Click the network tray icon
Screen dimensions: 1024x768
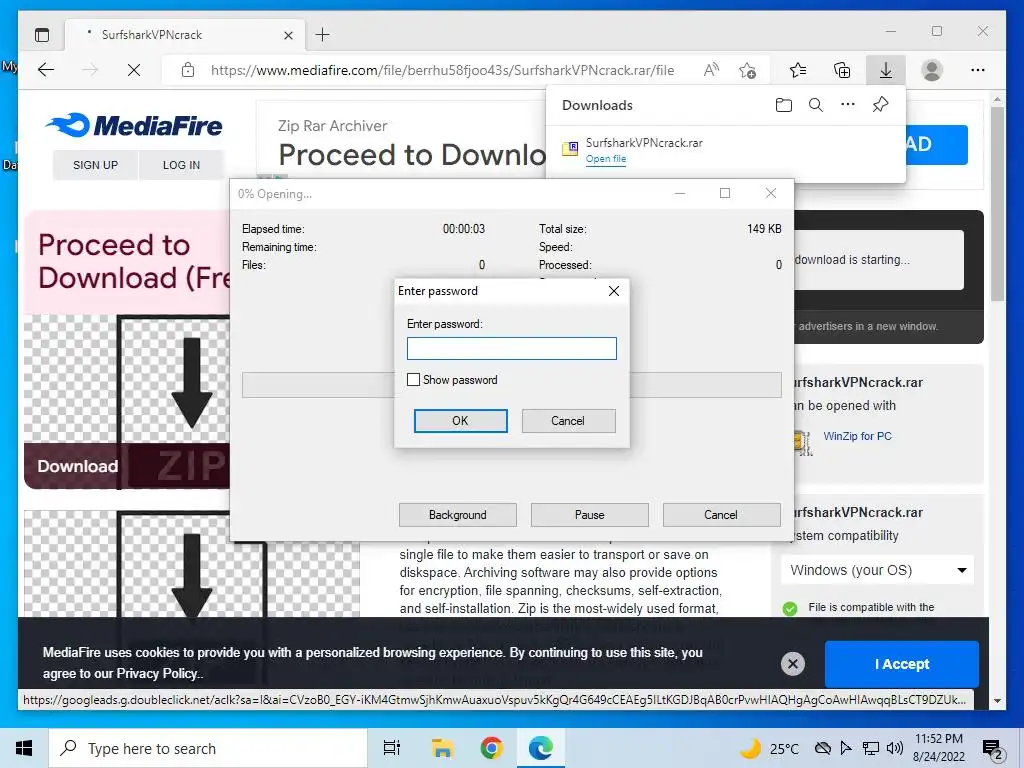(871, 748)
